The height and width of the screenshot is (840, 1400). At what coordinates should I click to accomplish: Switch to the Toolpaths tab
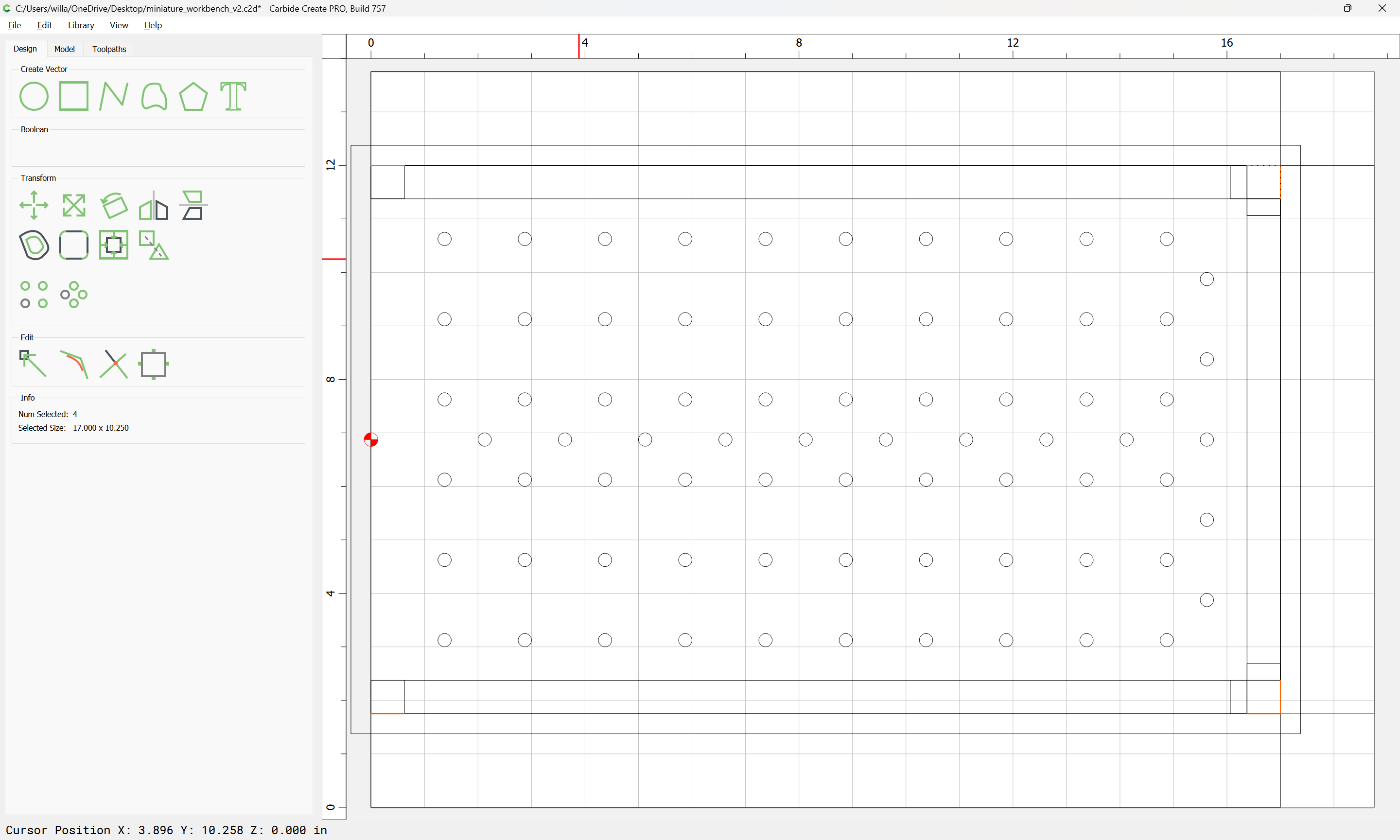(109, 49)
